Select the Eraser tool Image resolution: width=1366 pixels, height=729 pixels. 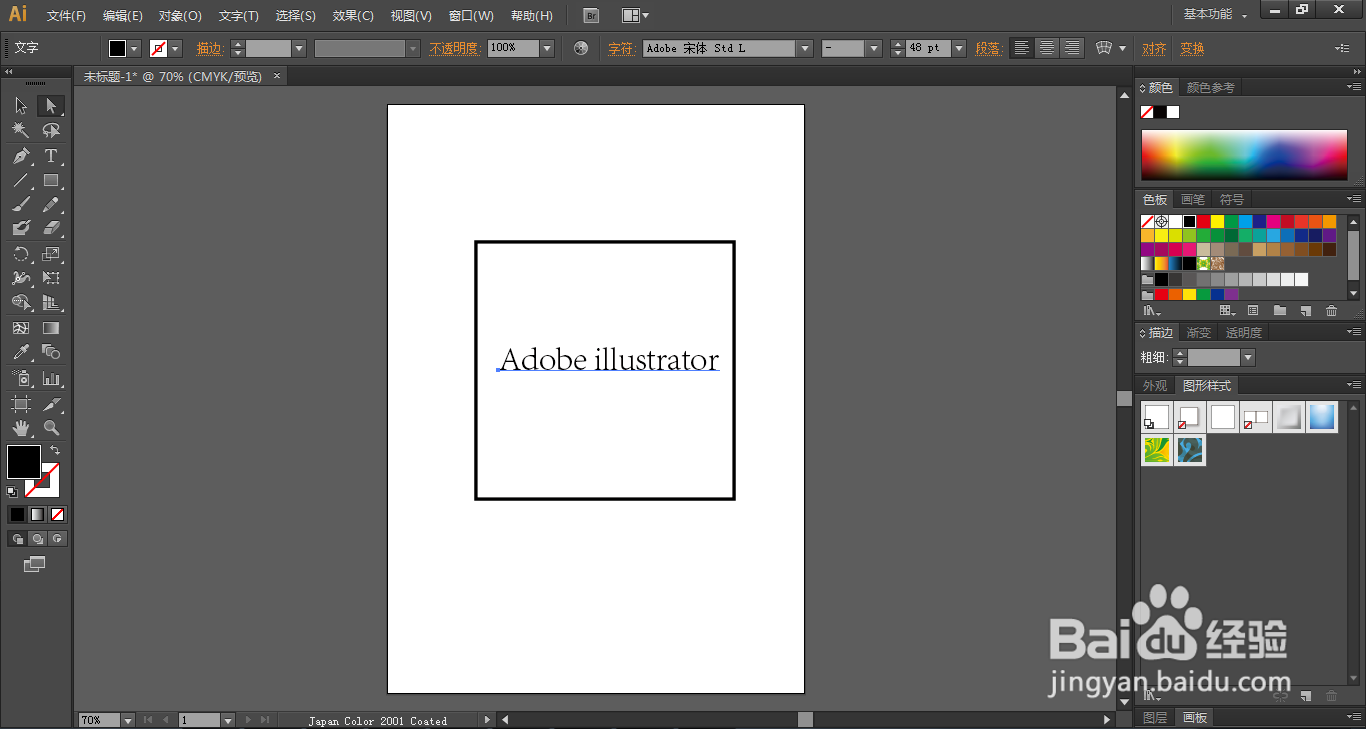[x=51, y=229]
